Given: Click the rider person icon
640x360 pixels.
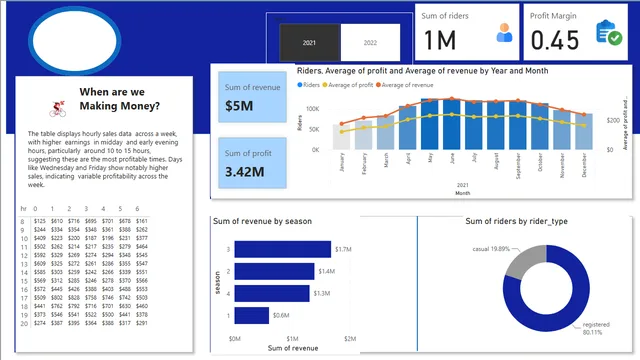Looking at the screenshot, I should [504, 33].
